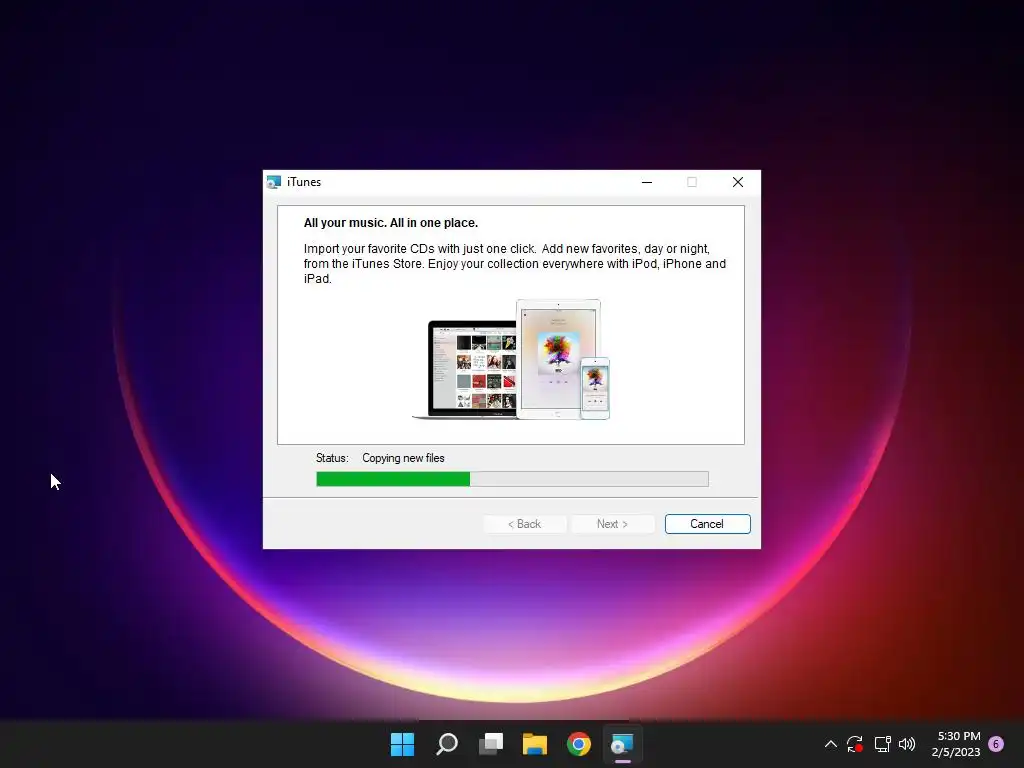Click the 'Copying new files' status text

tap(403, 458)
